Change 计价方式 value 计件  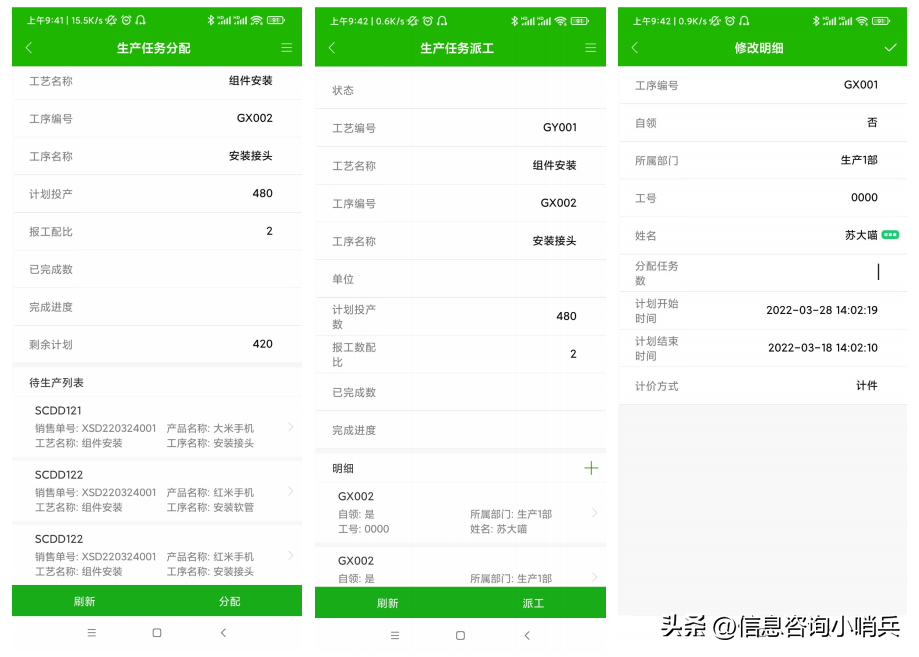click(x=867, y=385)
